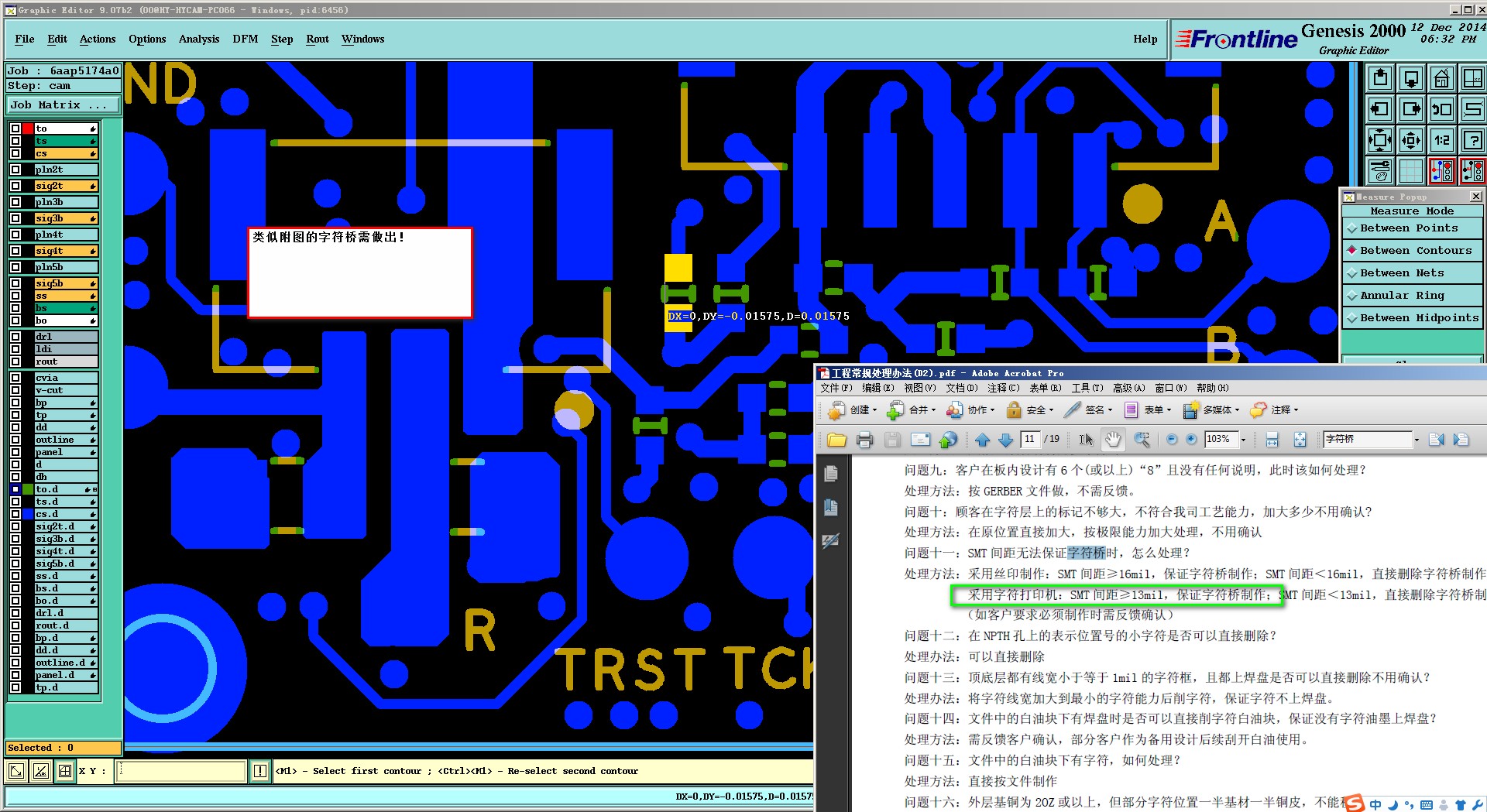Click the Acrobat fit width icon

[x=1272, y=440]
